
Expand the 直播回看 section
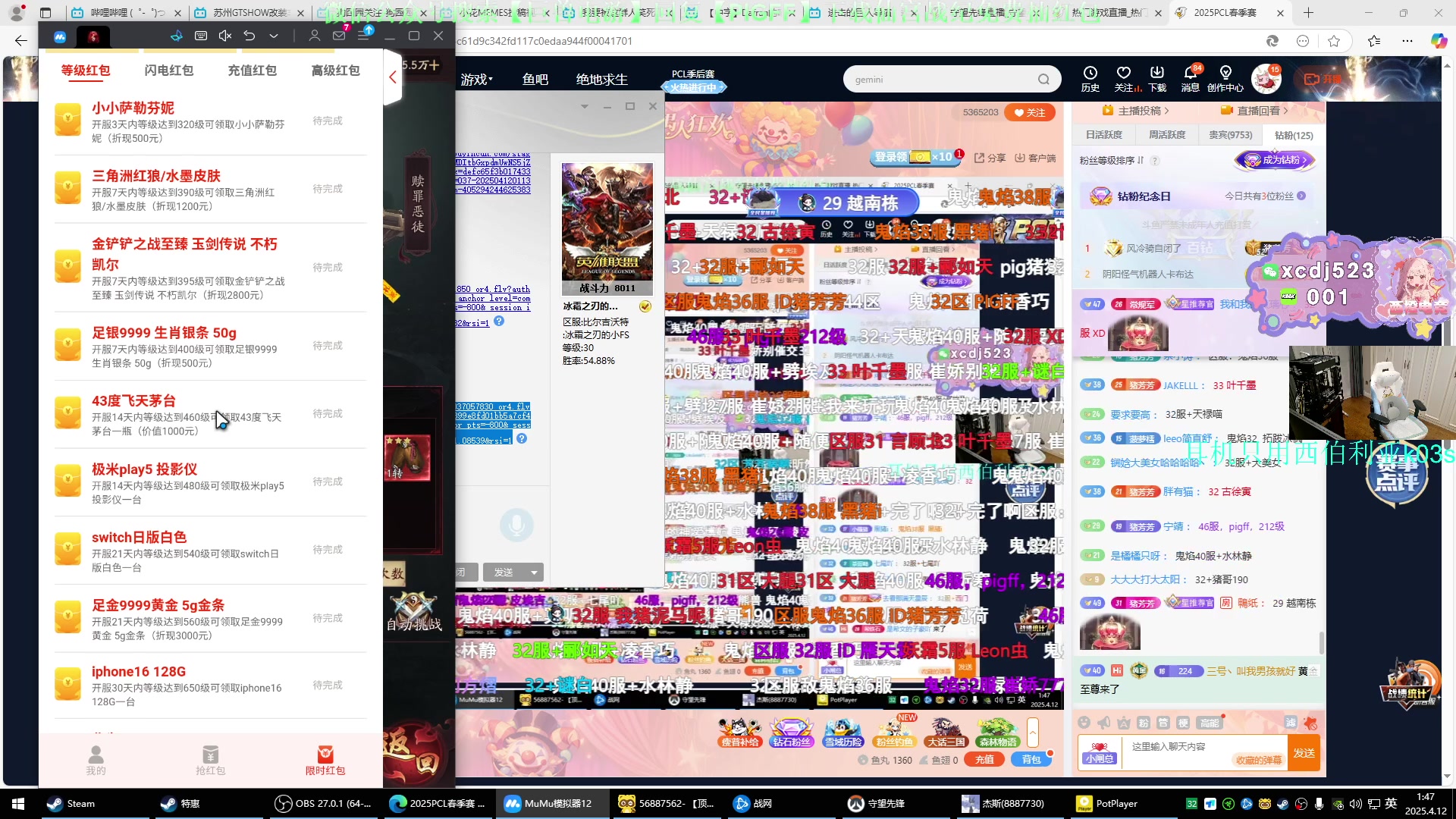pyautogui.click(x=1255, y=111)
